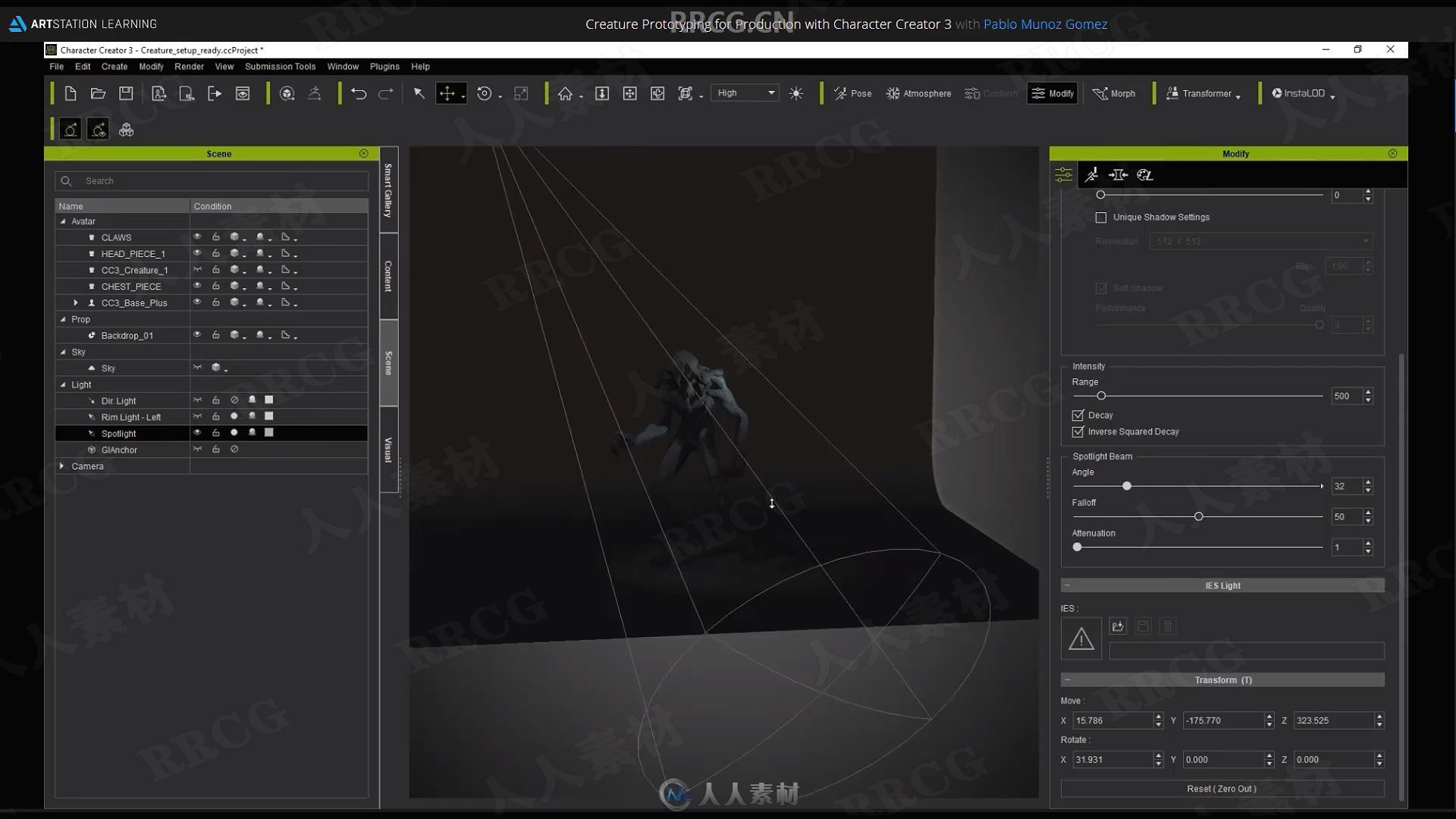Close the Scene panel
Image resolution: width=1456 pixels, height=819 pixels.
pyautogui.click(x=364, y=153)
